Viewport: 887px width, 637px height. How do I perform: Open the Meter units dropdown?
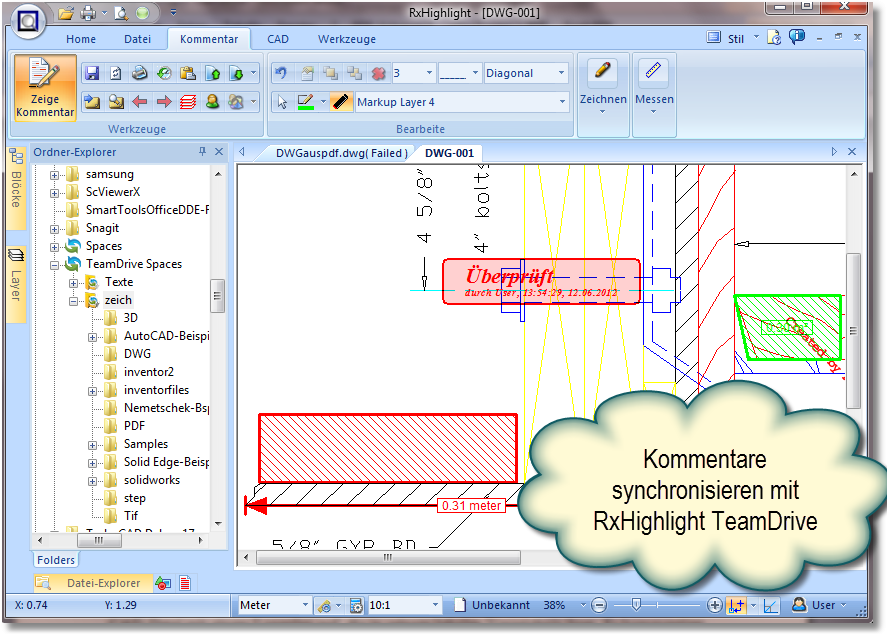pyautogui.click(x=305, y=605)
